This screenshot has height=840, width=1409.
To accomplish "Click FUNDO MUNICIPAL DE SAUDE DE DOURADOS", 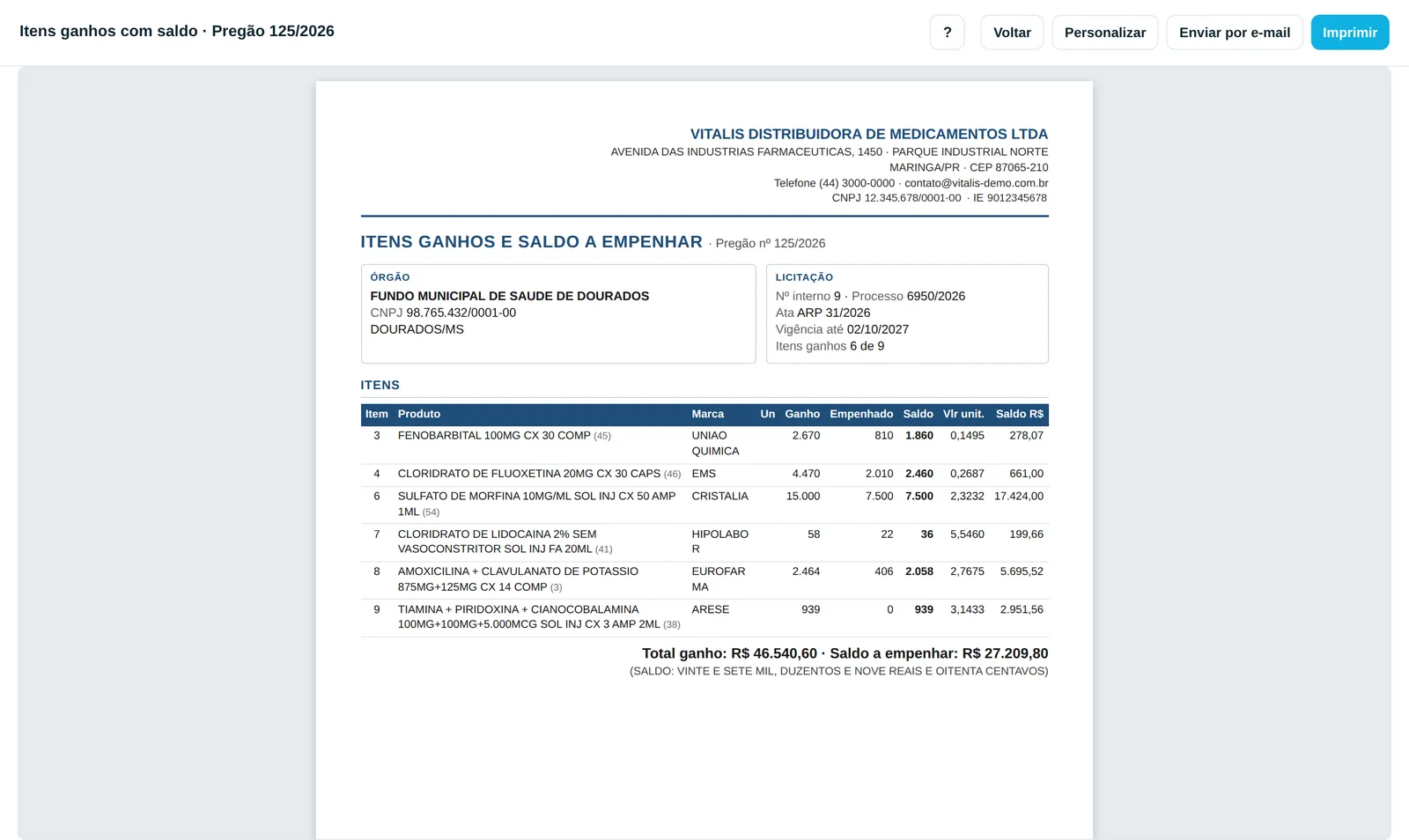I will (510, 296).
